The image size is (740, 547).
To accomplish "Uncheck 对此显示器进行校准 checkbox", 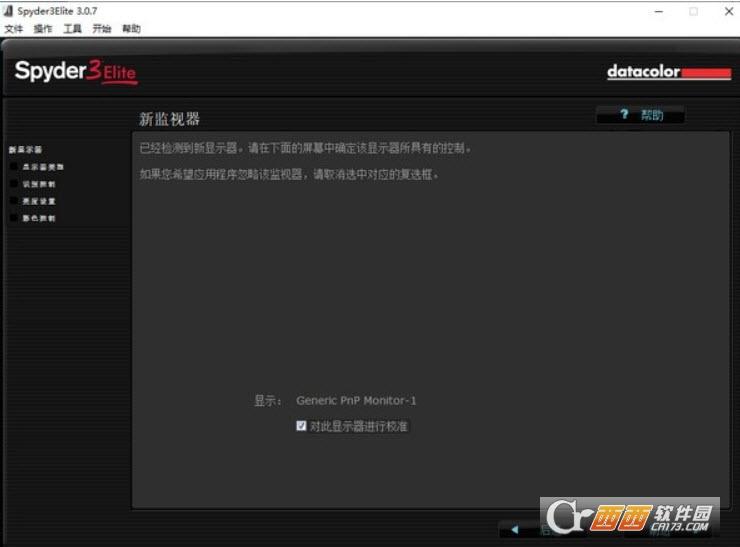I will pyautogui.click(x=301, y=426).
